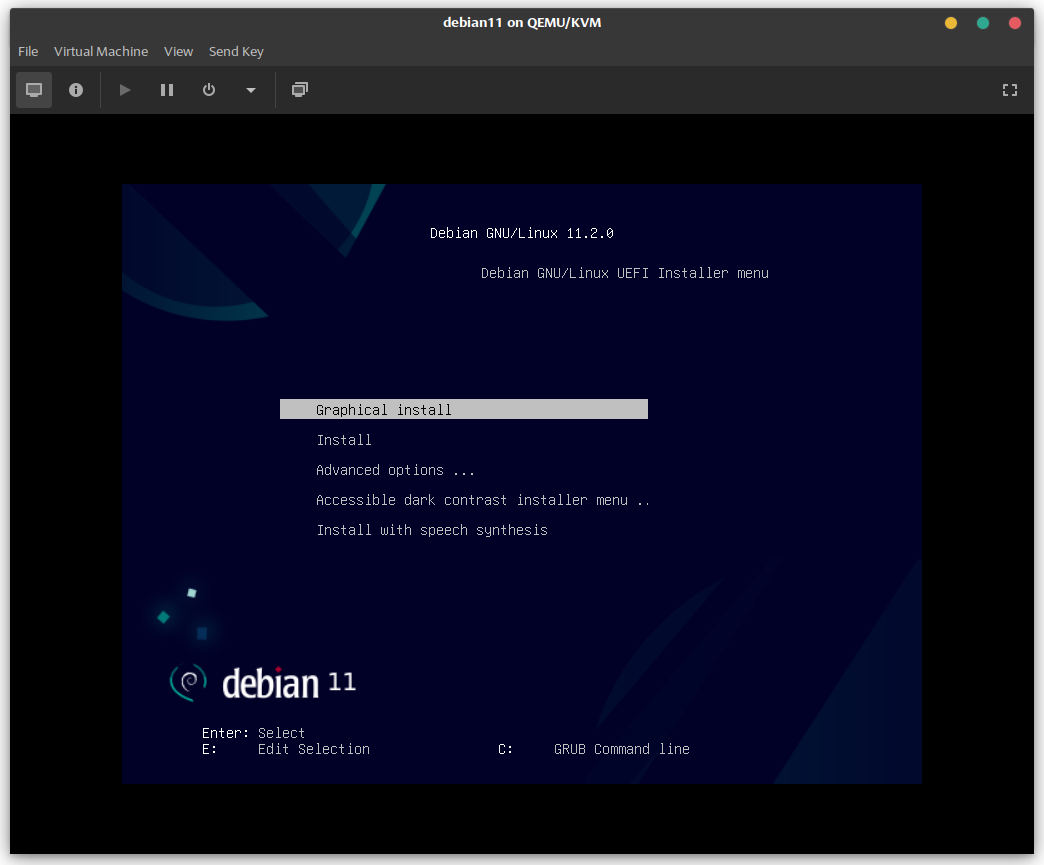1044x865 pixels.
Task: Shut down the VM with power icon
Action: 209,90
